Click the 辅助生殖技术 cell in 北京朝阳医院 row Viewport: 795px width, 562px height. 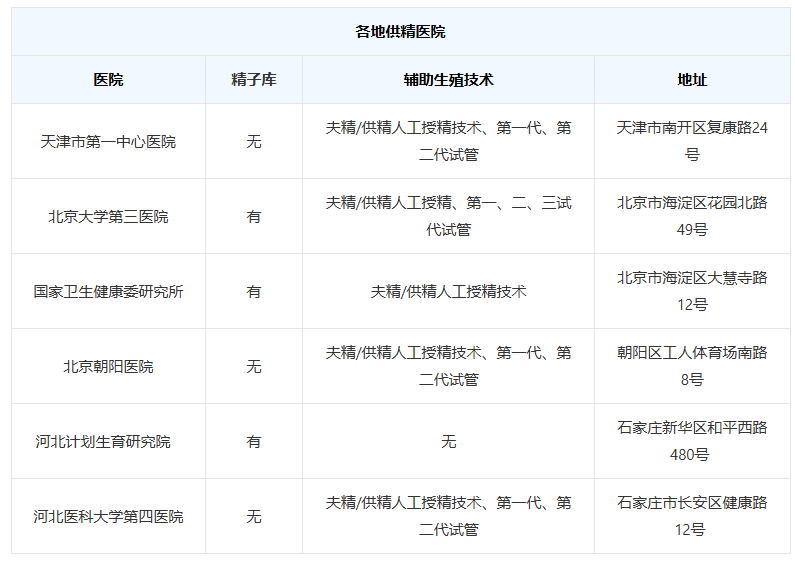(x=448, y=366)
